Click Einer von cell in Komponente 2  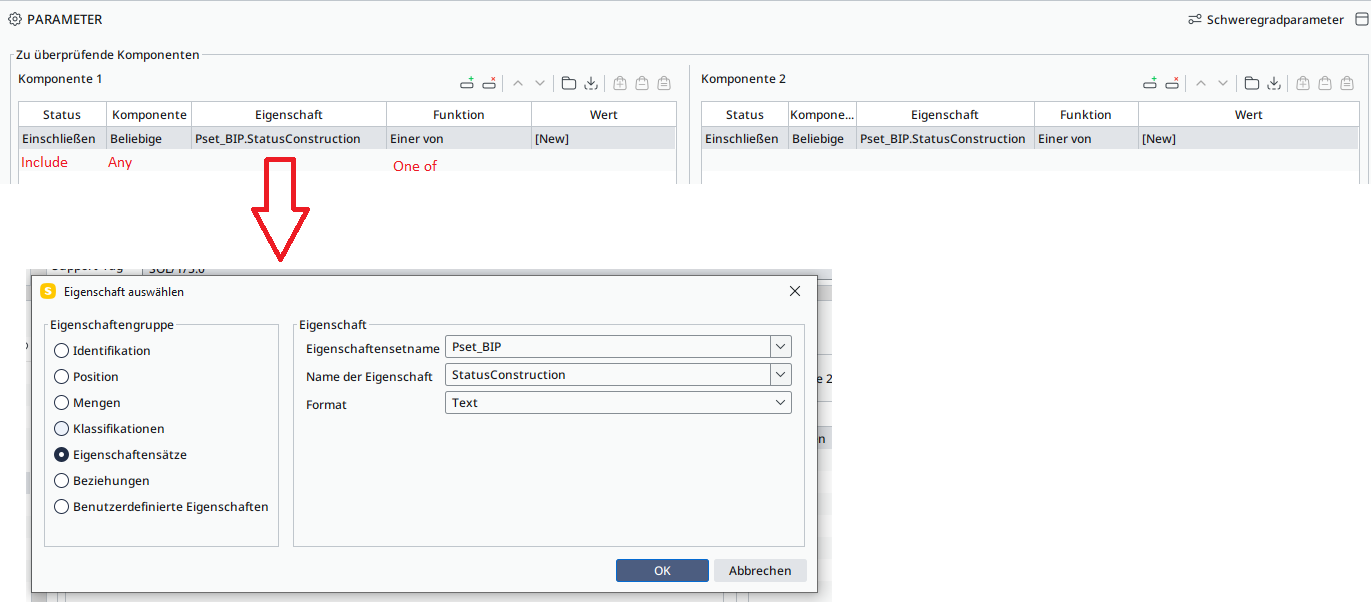tap(1086, 139)
